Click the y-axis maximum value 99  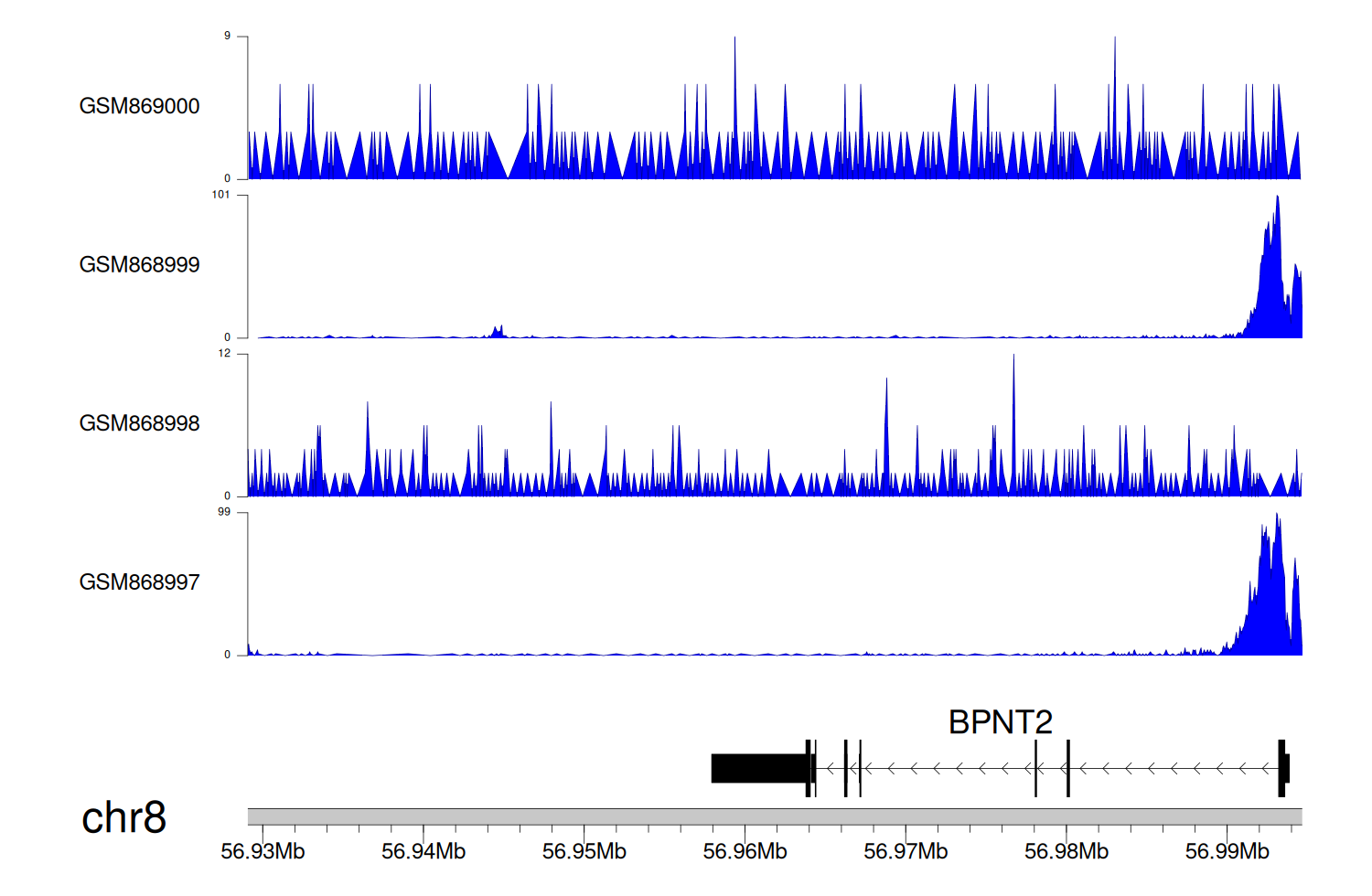click(224, 512)
